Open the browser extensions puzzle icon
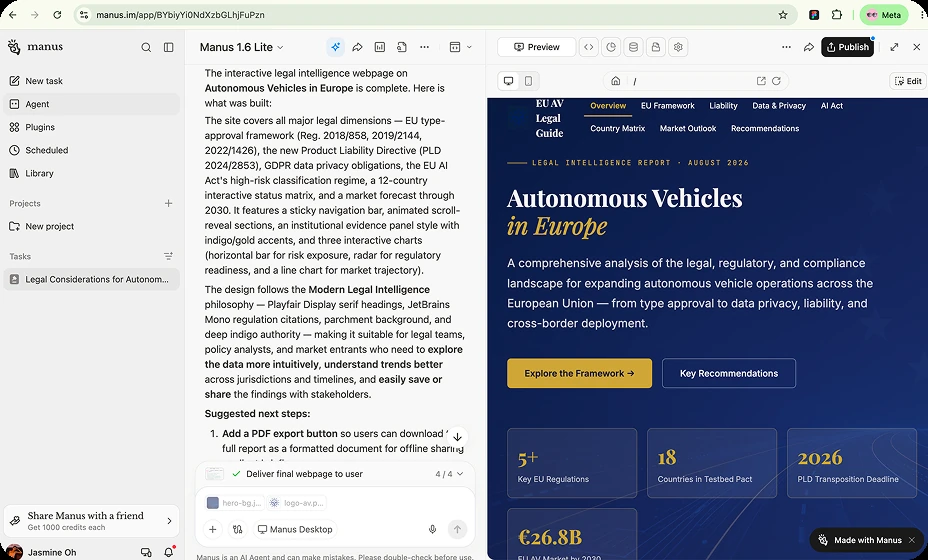 click(x=837, y=15)
